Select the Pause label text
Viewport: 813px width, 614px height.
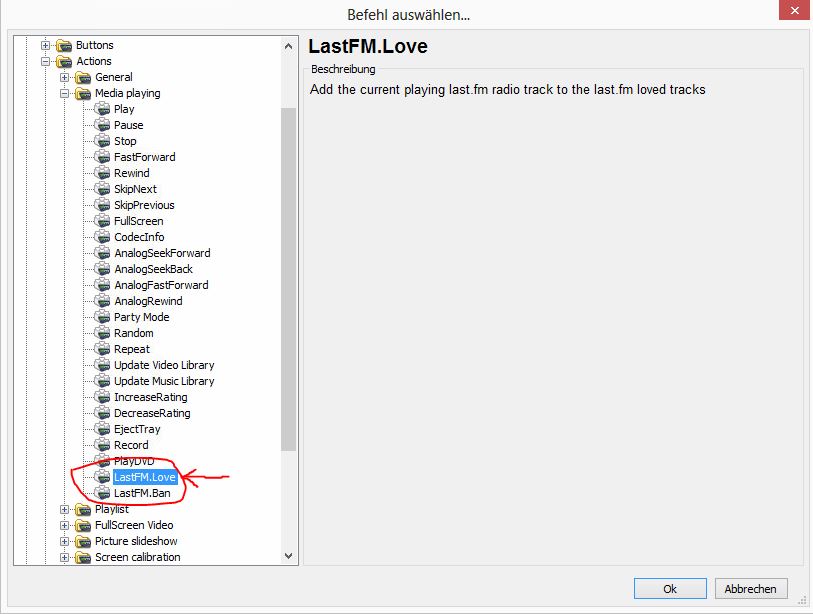129,125
